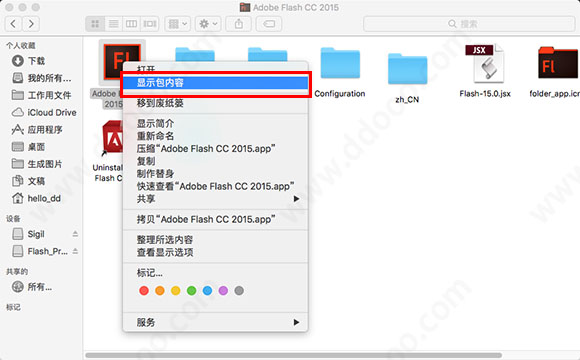Choose 拷贝 "Adobe Flash CC 2015.app"

click(215, 219)
